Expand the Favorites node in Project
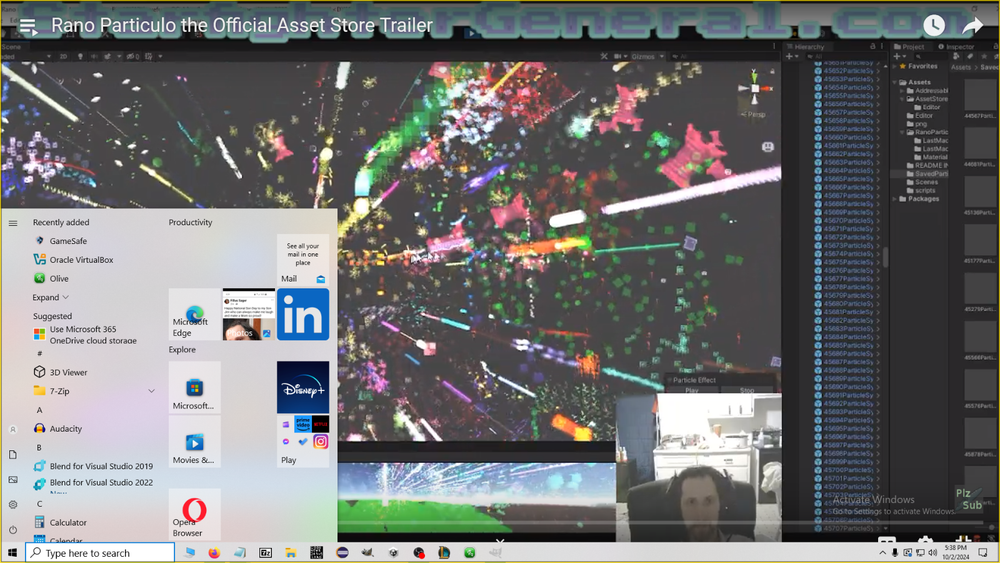The image size is (1000, 563). (x=895, y=66)
